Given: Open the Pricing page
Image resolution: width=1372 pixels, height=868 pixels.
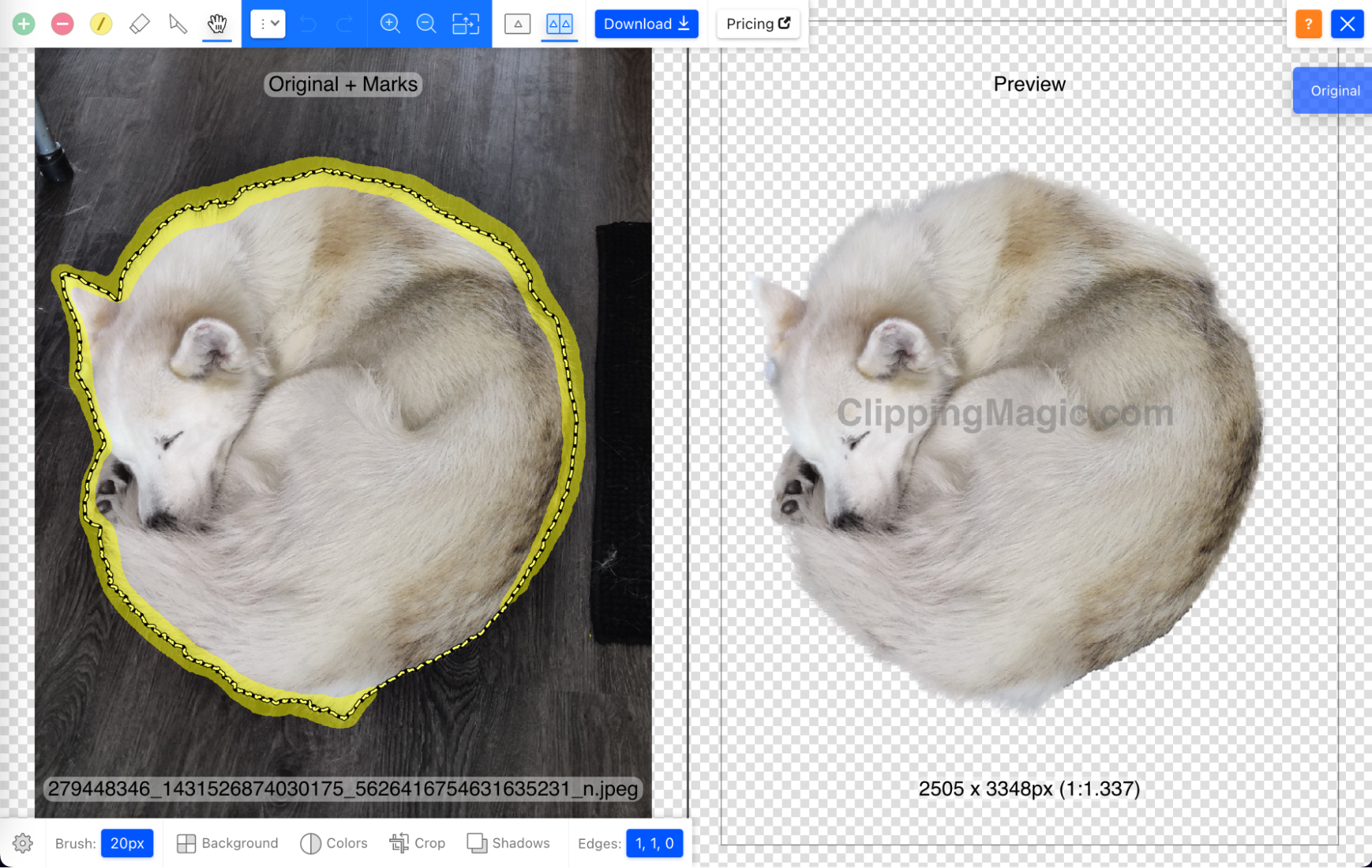Looking at the screenshot, I should click(758, 23).
